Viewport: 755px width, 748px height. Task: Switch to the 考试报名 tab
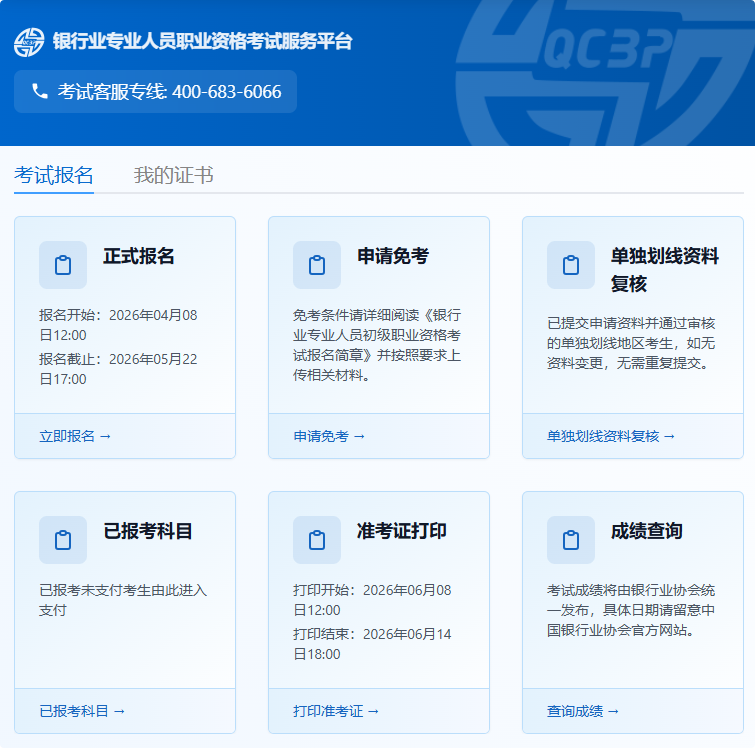54,176
